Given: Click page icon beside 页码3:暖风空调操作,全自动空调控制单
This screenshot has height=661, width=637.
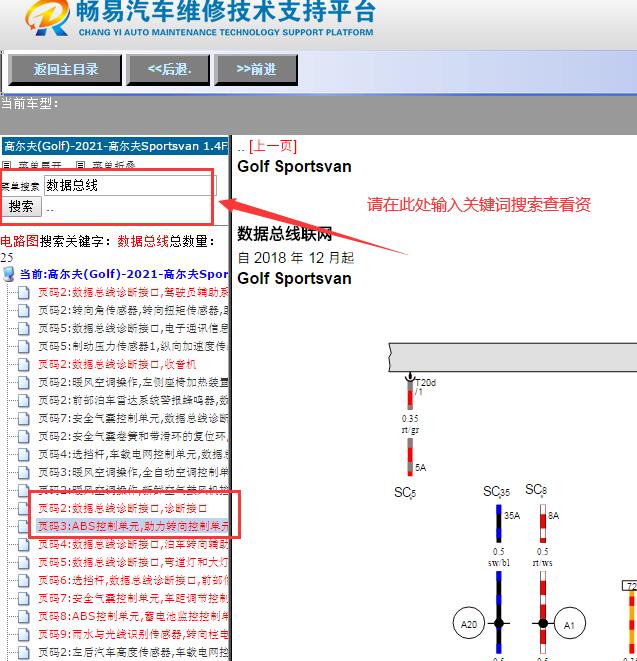Looking at the screenshot, I should tap(24, 473).
